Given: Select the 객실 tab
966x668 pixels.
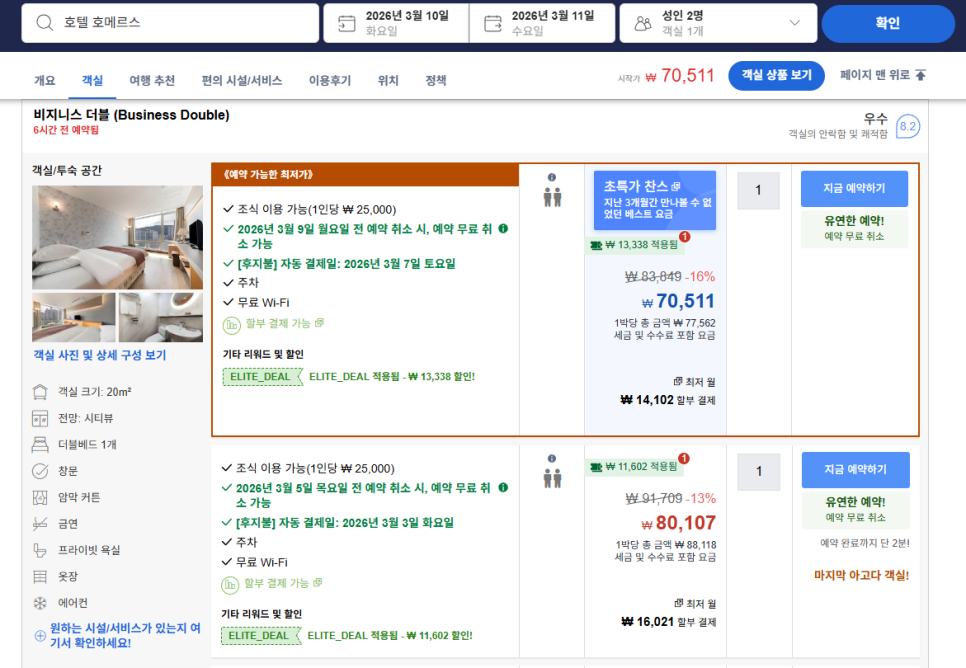Looking at the screenshot, I should (92, 80).
